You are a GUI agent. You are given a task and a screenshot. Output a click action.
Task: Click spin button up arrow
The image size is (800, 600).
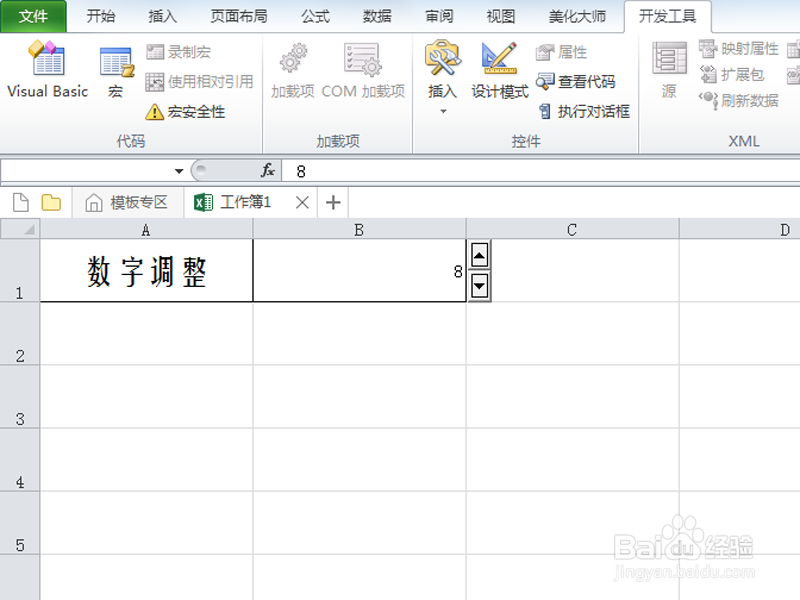click(479, 255)
